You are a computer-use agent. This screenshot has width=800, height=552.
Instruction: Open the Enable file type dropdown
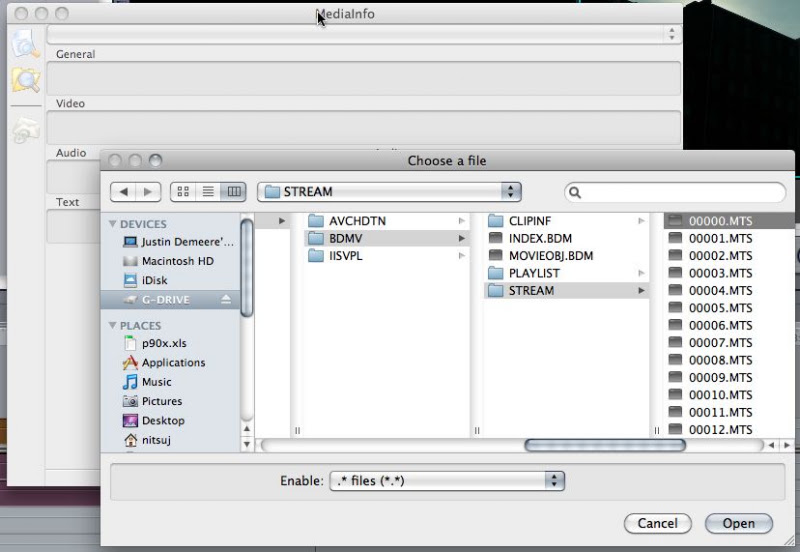click(x=447, y=481)
